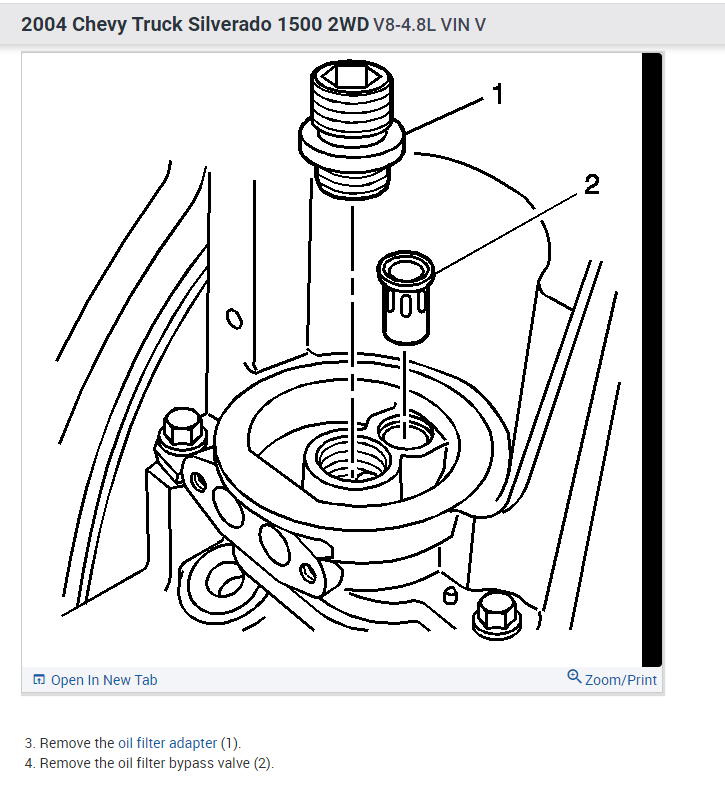Click the threaded center hole of the filter housing
Screen dimensions: 725x790
pos(353,459)
